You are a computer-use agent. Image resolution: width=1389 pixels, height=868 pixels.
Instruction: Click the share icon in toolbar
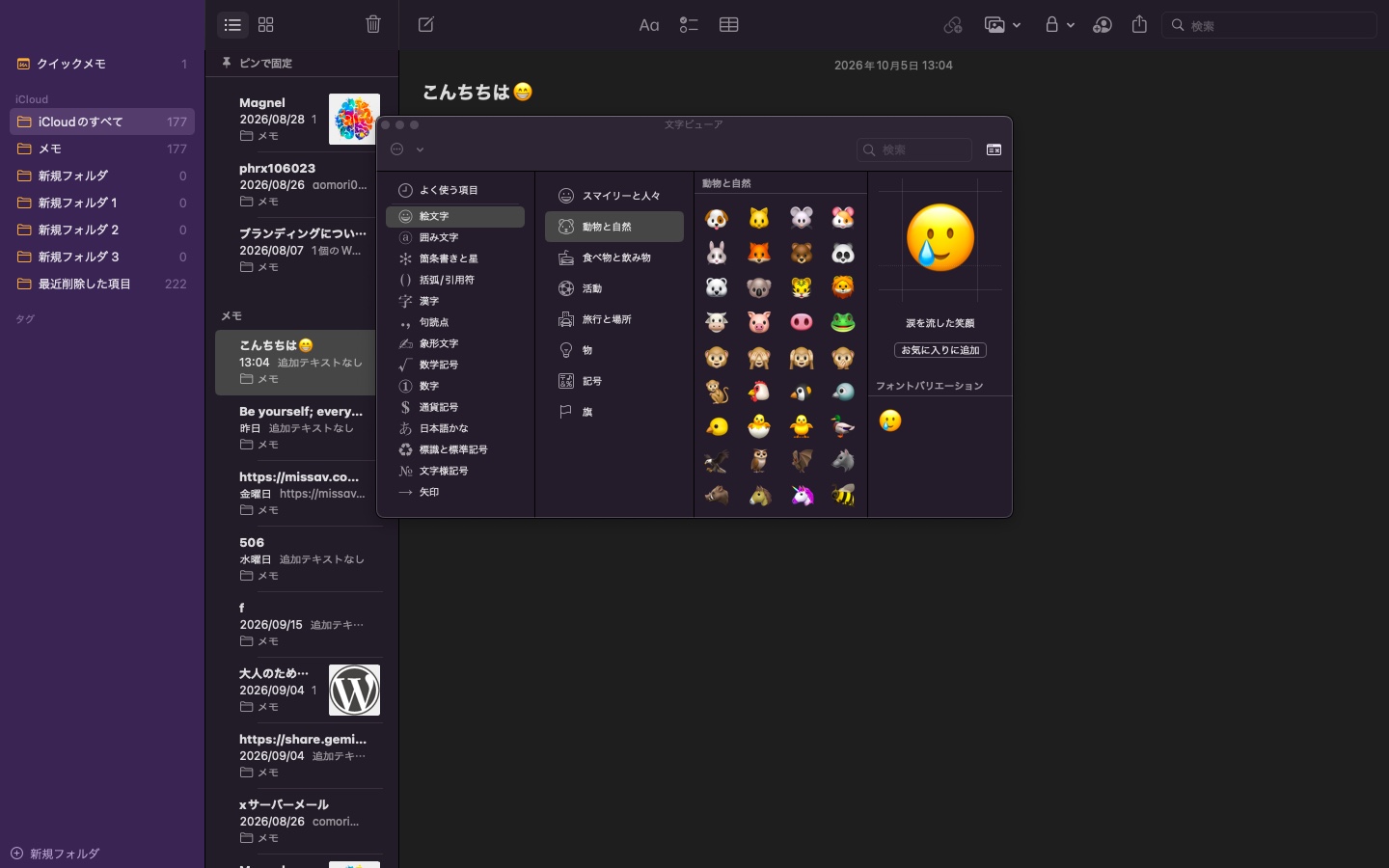coord(1139,25)
